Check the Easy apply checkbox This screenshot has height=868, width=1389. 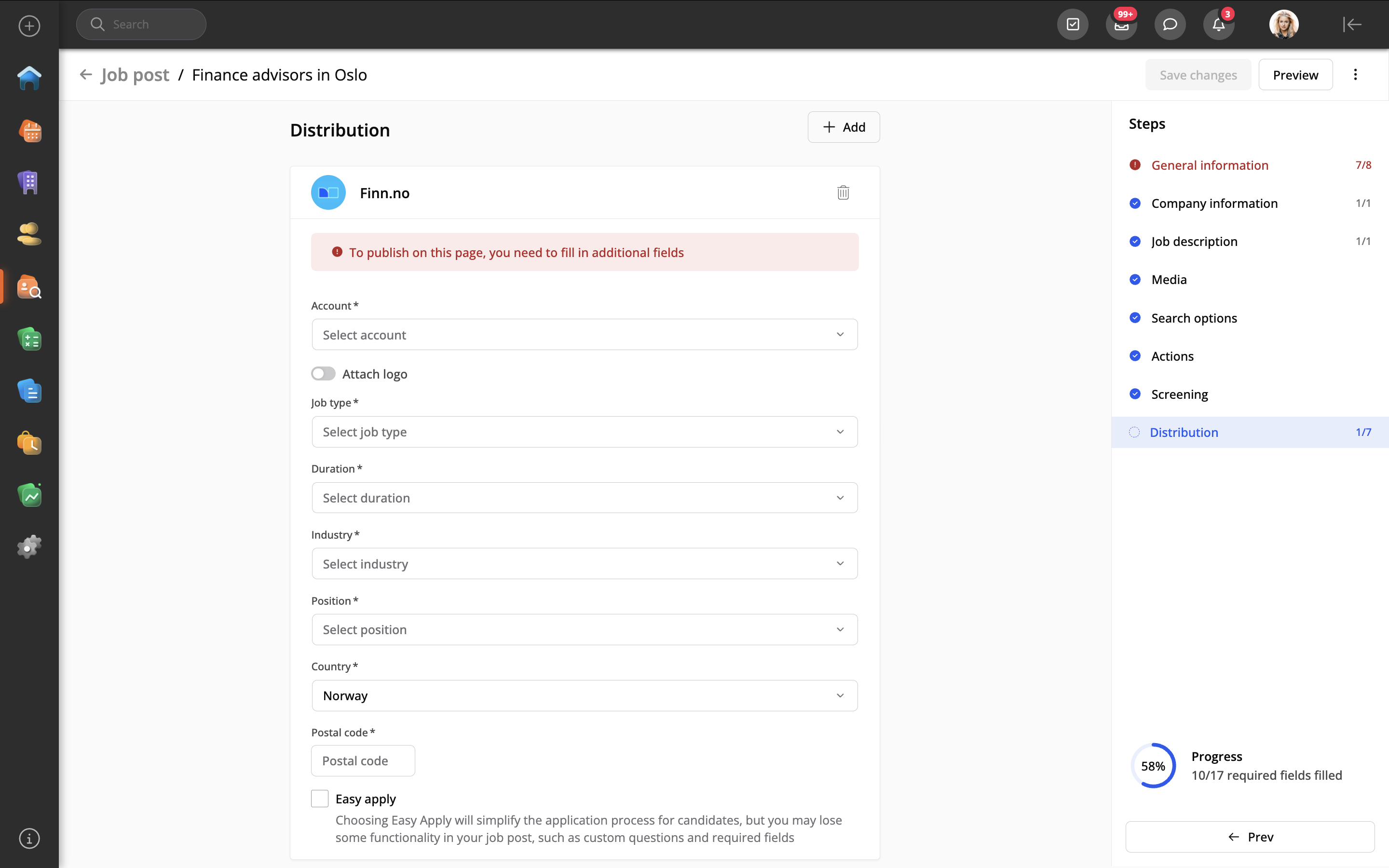click(320, 799)
